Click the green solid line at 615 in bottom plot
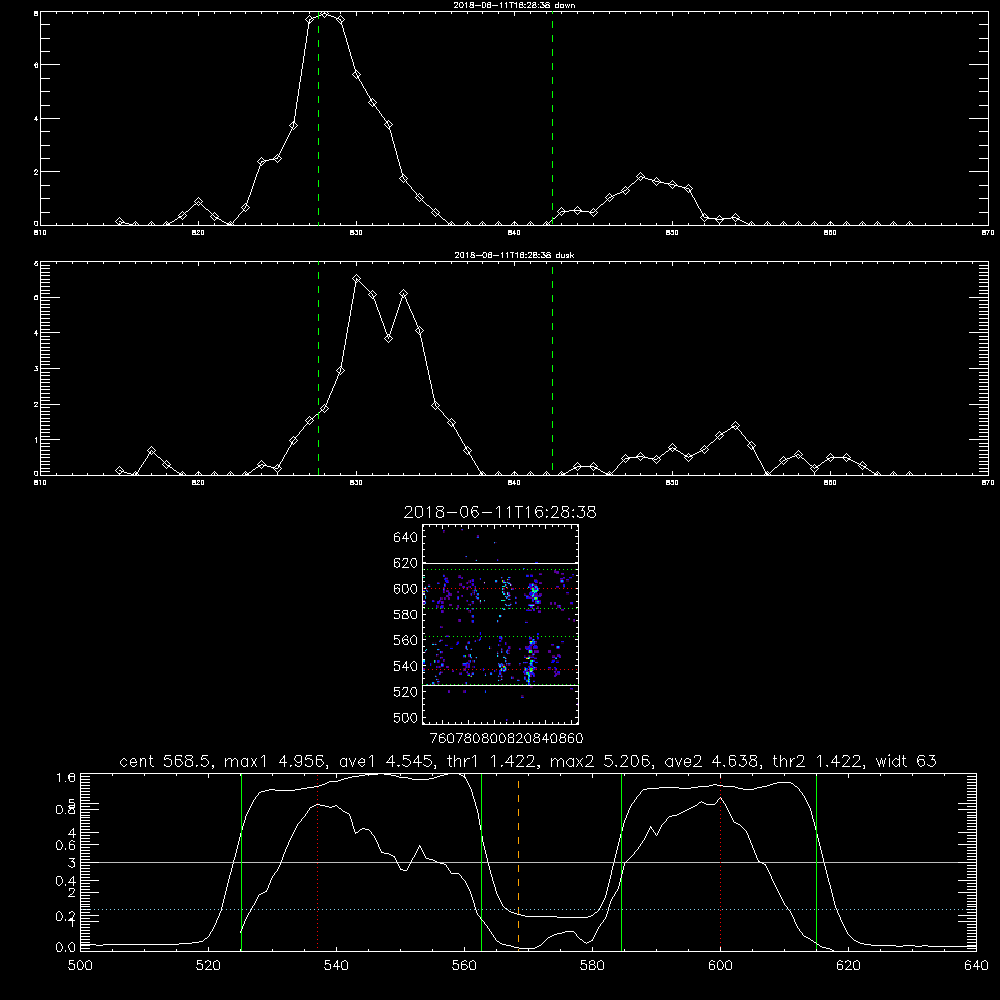The image size is (1000, 1000). click(x=816, y=861)
